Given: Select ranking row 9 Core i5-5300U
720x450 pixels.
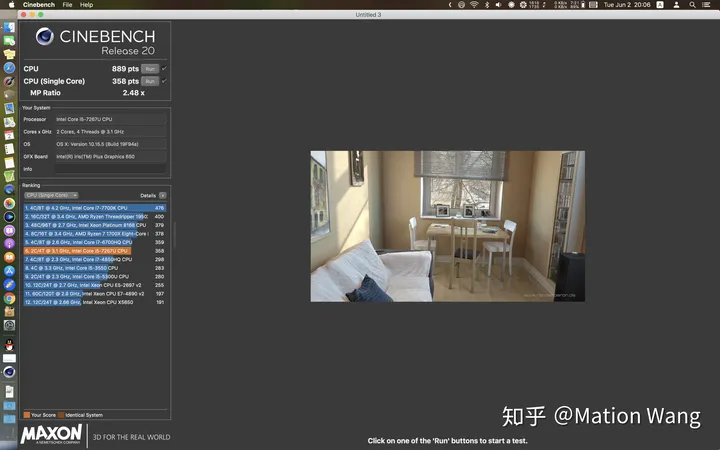Looking at the screenshot, I should pos(95,277).
